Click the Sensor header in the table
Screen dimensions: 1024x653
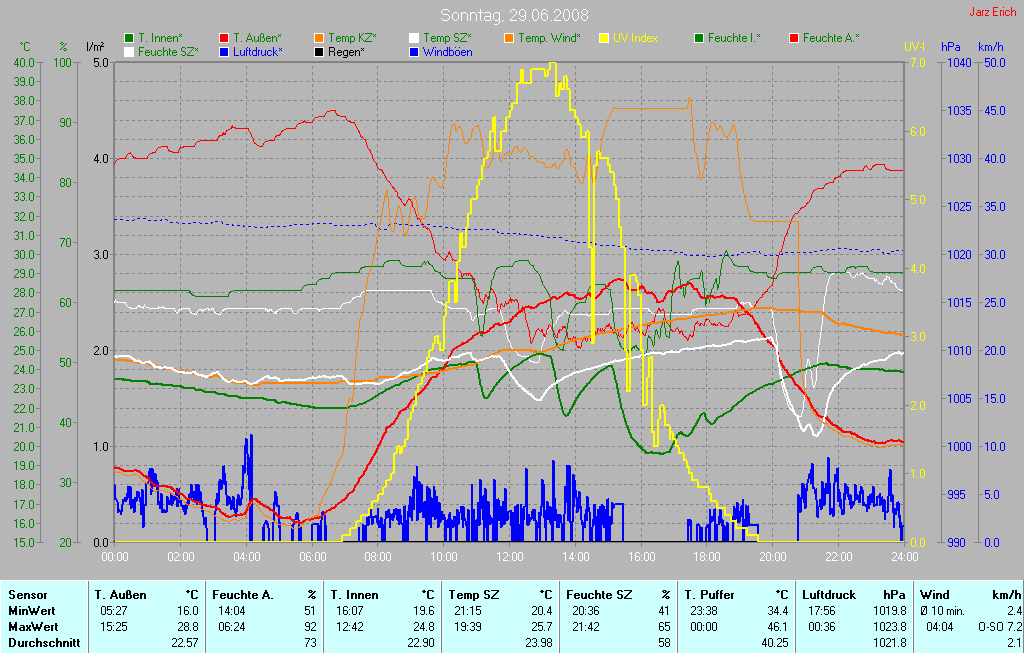[x=28, y=595]
